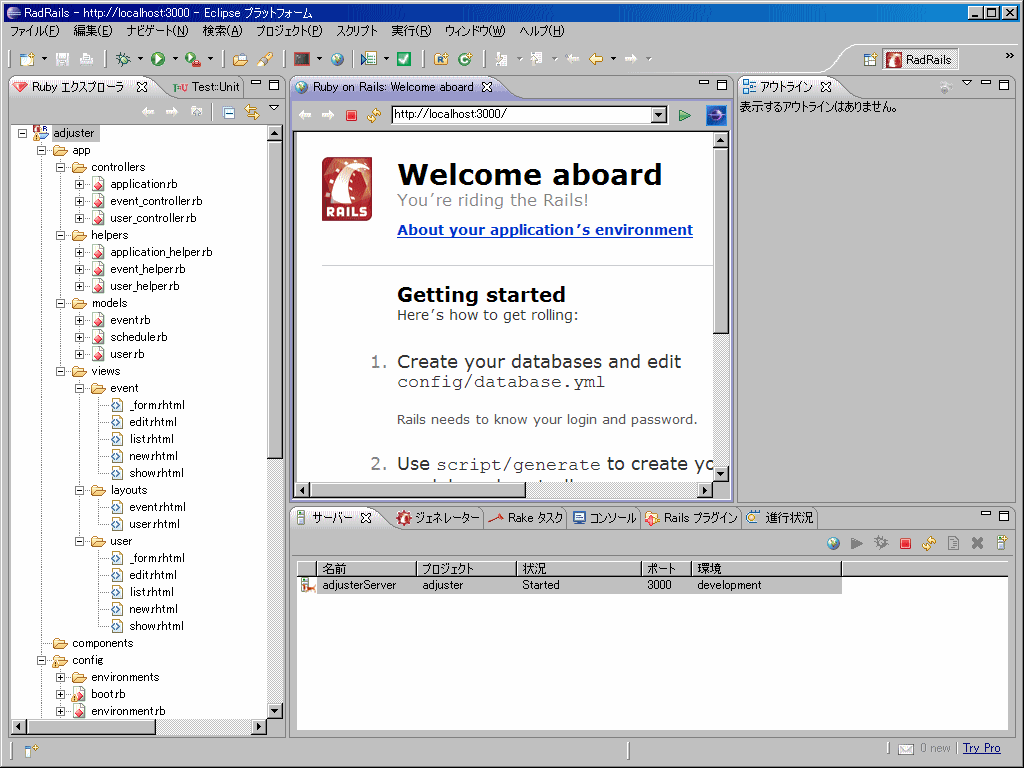
Task: Click About your application's environment link
Action: click(545, 230)
